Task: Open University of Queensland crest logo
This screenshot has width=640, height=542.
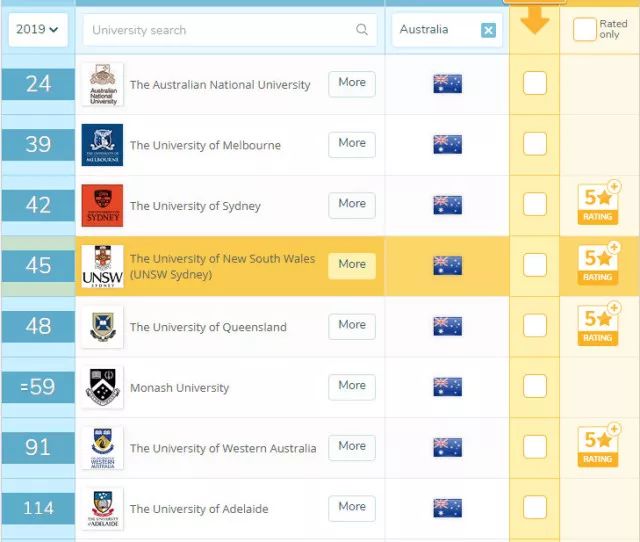Action: 102,327
